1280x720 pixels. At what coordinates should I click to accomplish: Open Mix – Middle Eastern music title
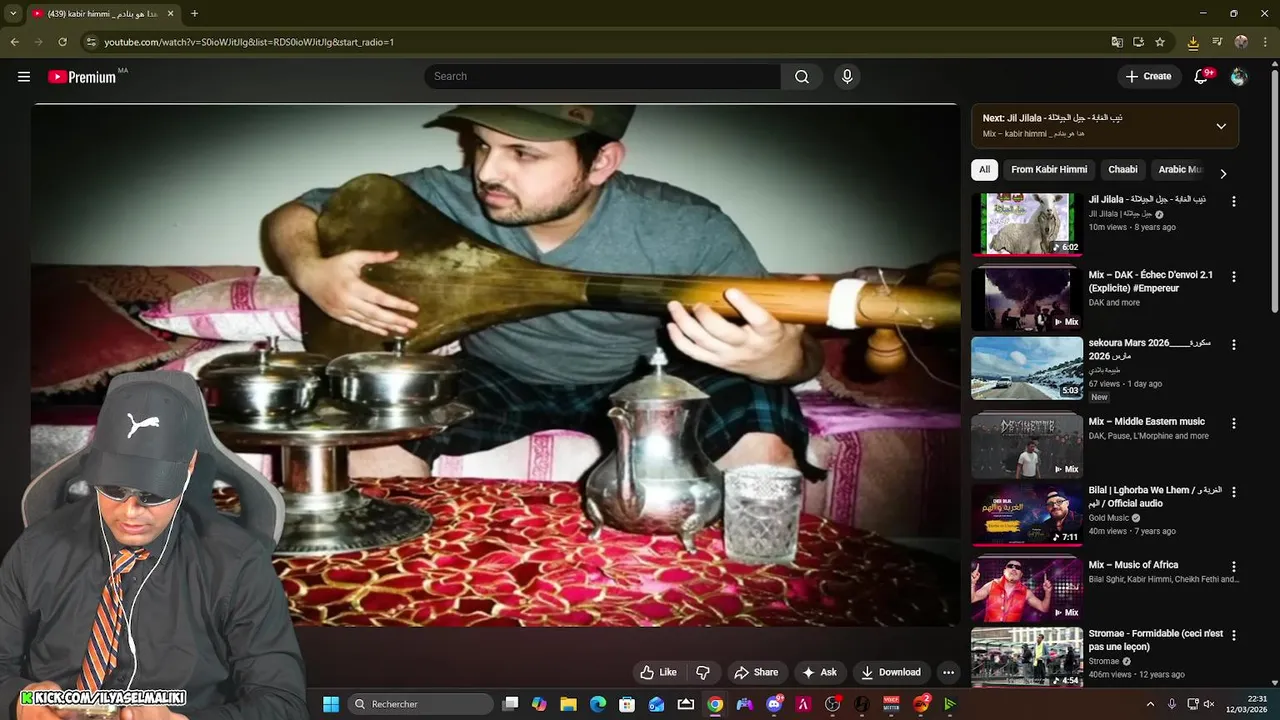(1146, 422)
